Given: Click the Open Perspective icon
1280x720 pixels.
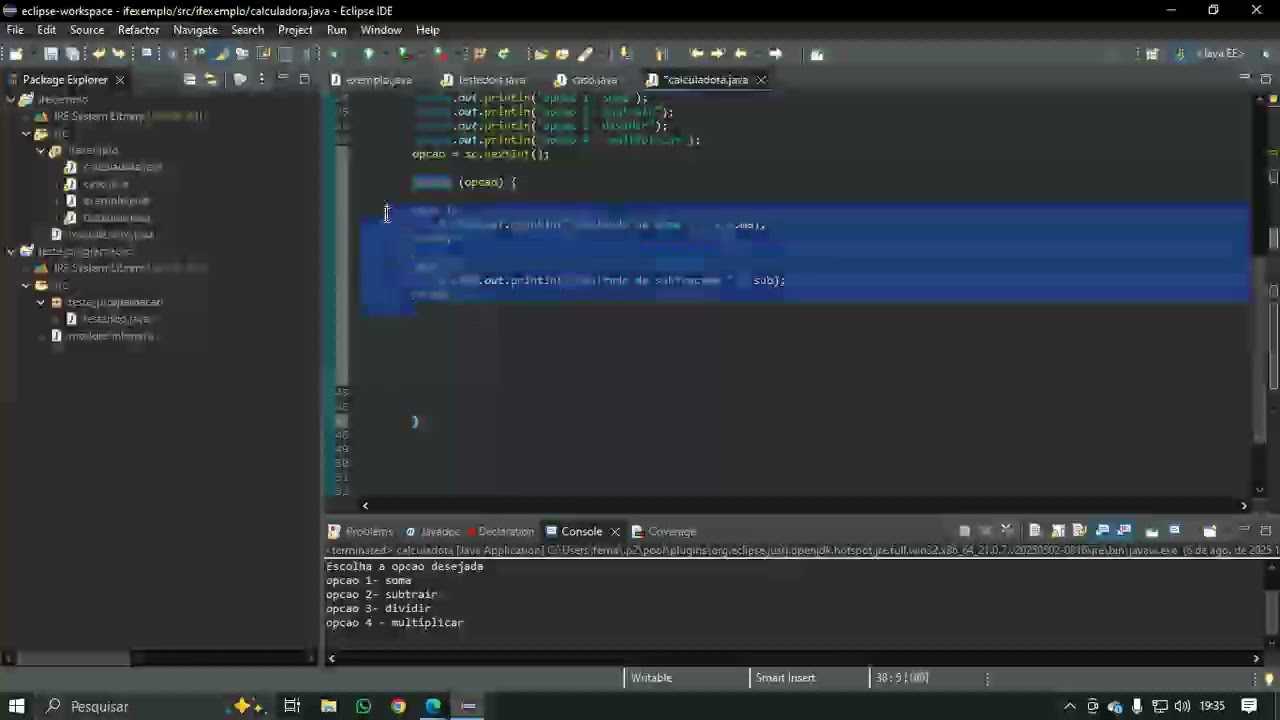Looking at the screenshot, I should click(1152, 54).
